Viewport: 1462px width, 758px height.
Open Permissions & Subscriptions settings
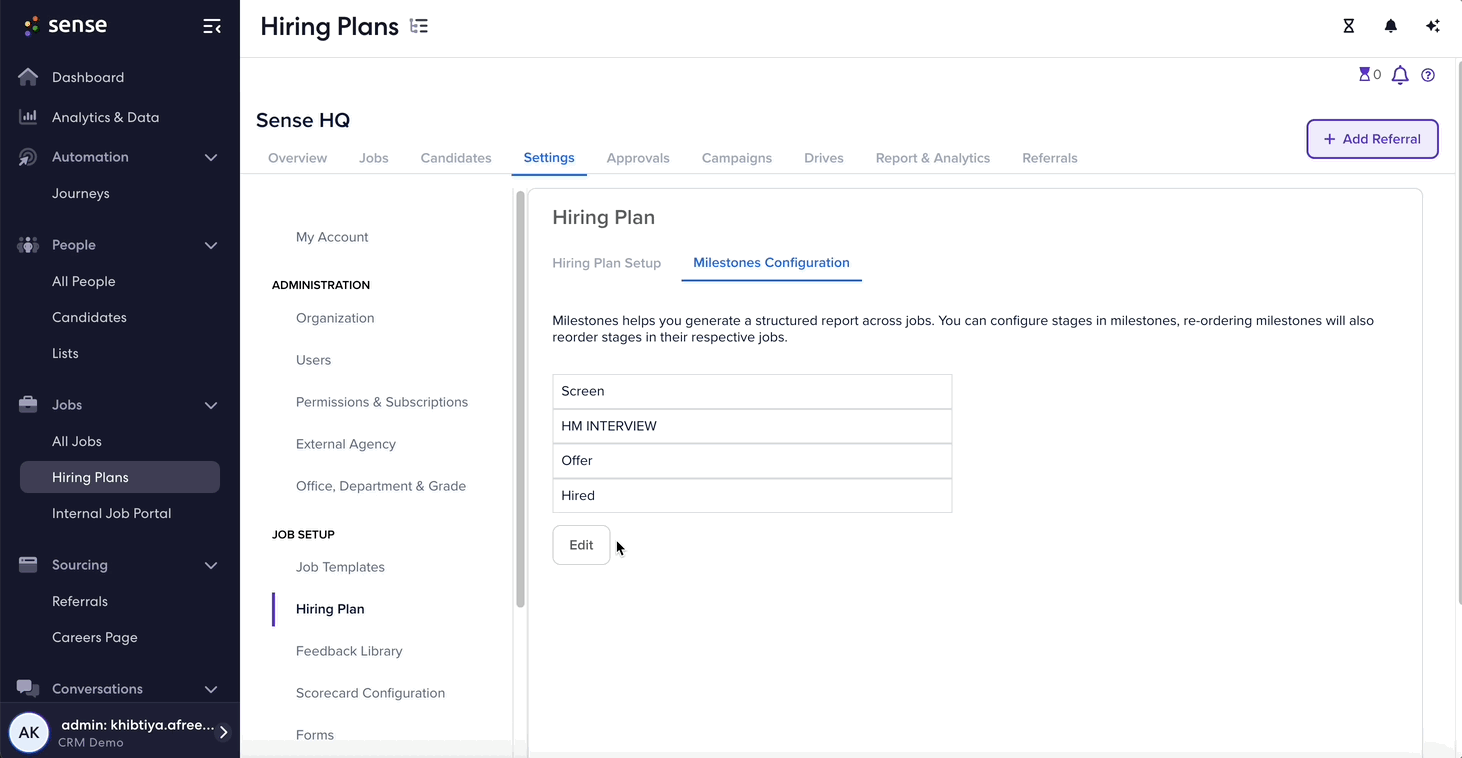pos(382,402)
